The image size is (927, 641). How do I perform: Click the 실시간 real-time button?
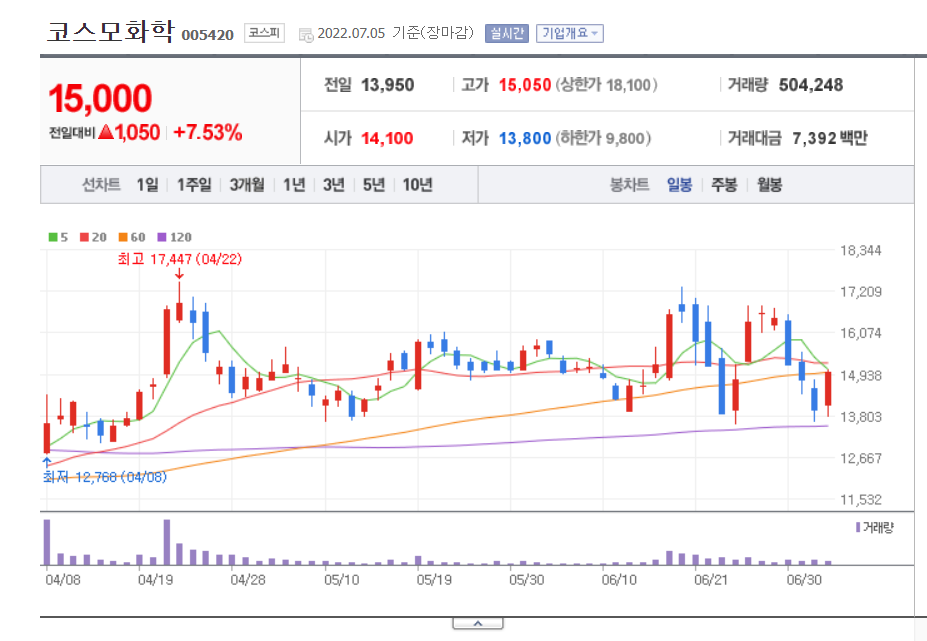pyautogui.click(x=507, y=33)
